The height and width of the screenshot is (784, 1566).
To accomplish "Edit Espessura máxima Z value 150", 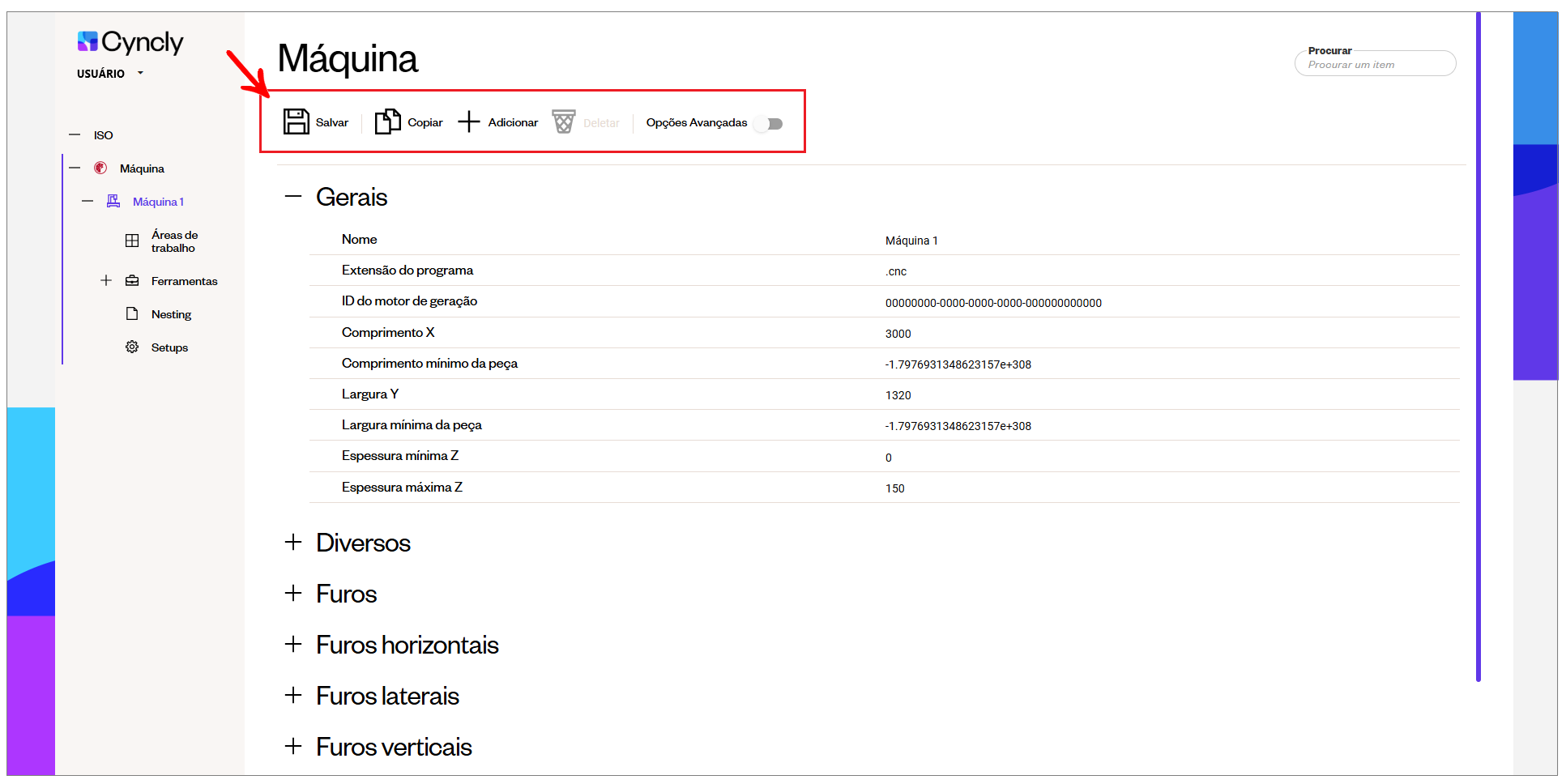I will pyautogui.click(x=894, y=488).
